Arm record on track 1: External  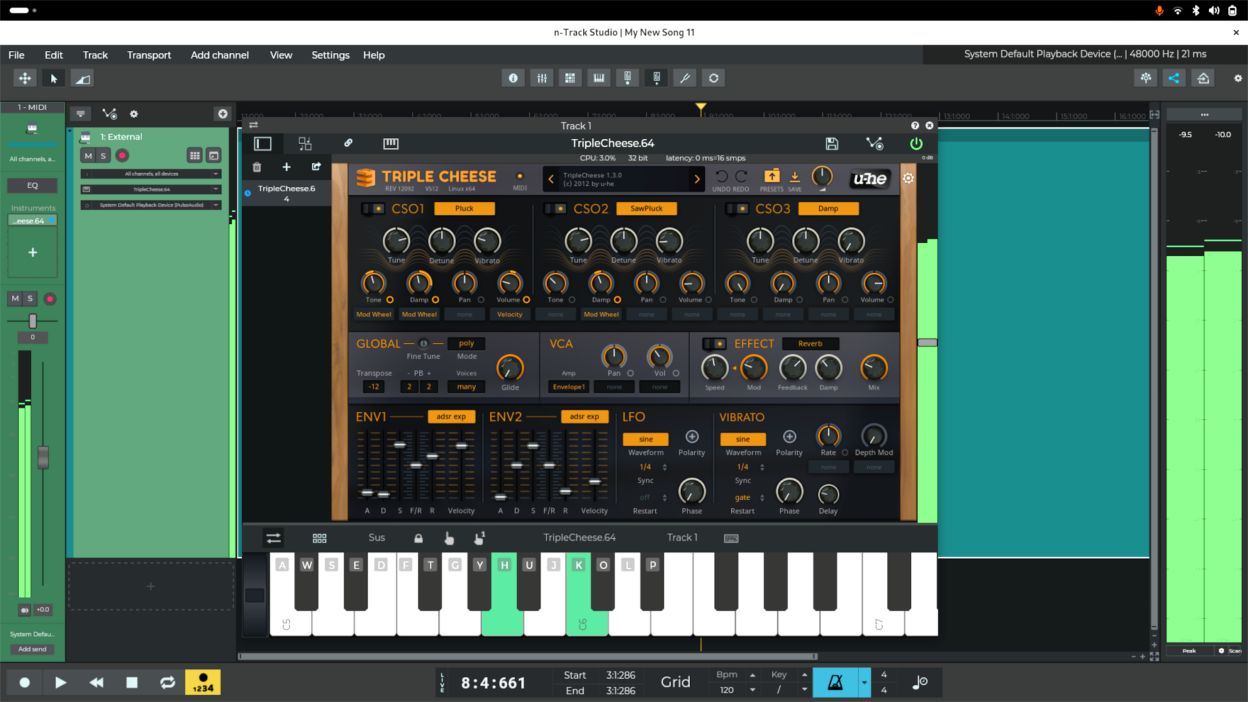[122, 156]
